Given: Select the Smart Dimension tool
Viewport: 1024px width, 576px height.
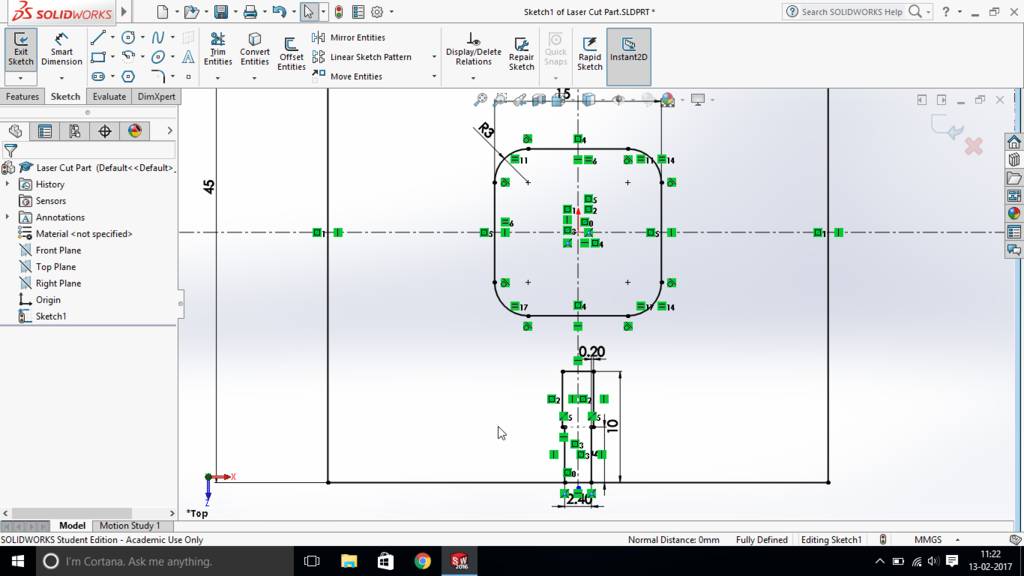Looking at the screenshot, I should pyautogui.click(x=61, y=49).
